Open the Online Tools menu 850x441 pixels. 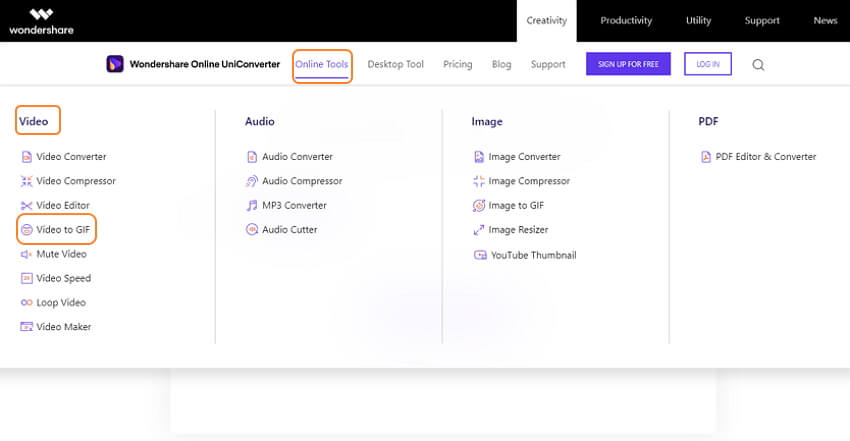(321, 64)
